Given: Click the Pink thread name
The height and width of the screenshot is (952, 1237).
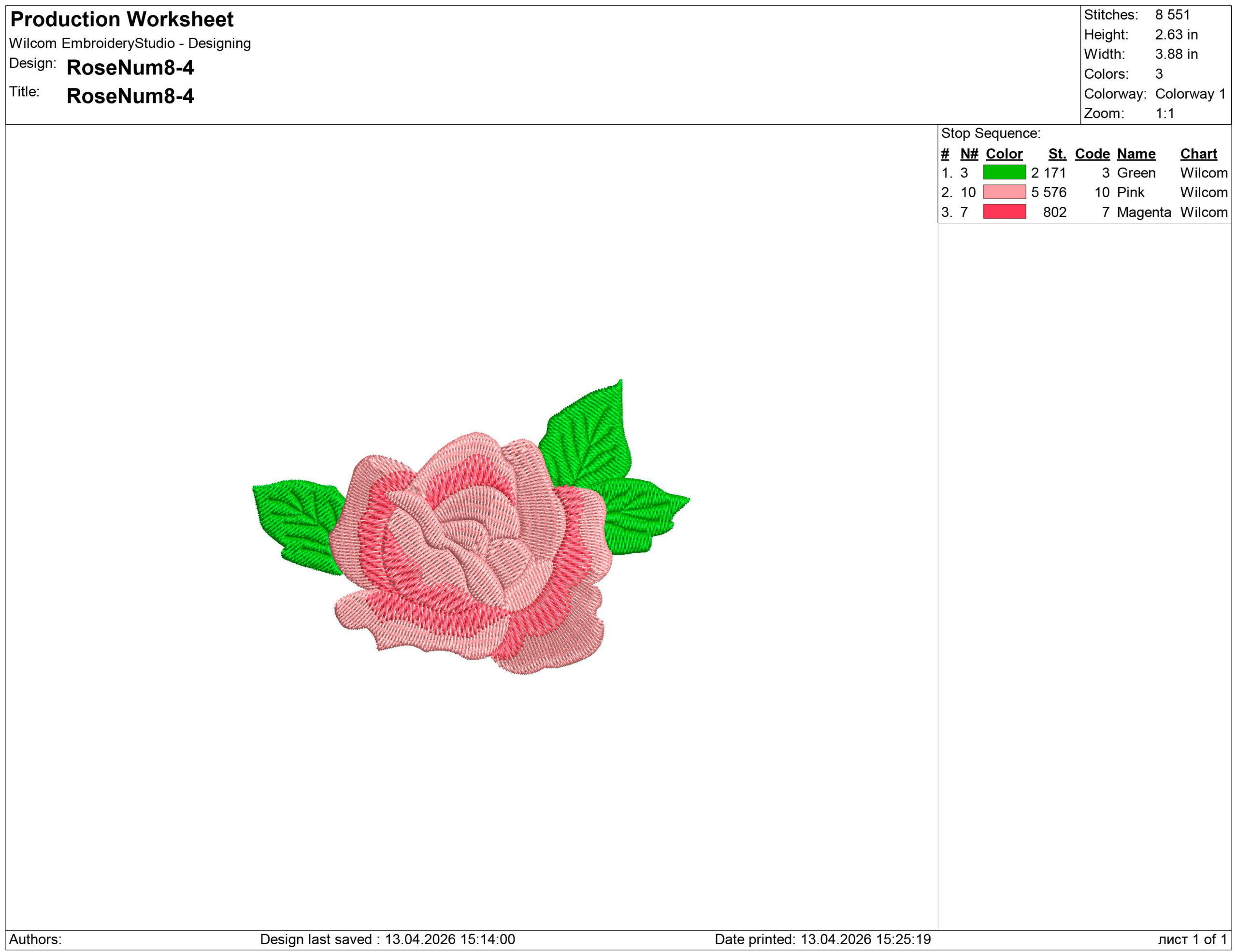Looking at the screenshot, I should pyautogui.click(x=1131, y=192).
